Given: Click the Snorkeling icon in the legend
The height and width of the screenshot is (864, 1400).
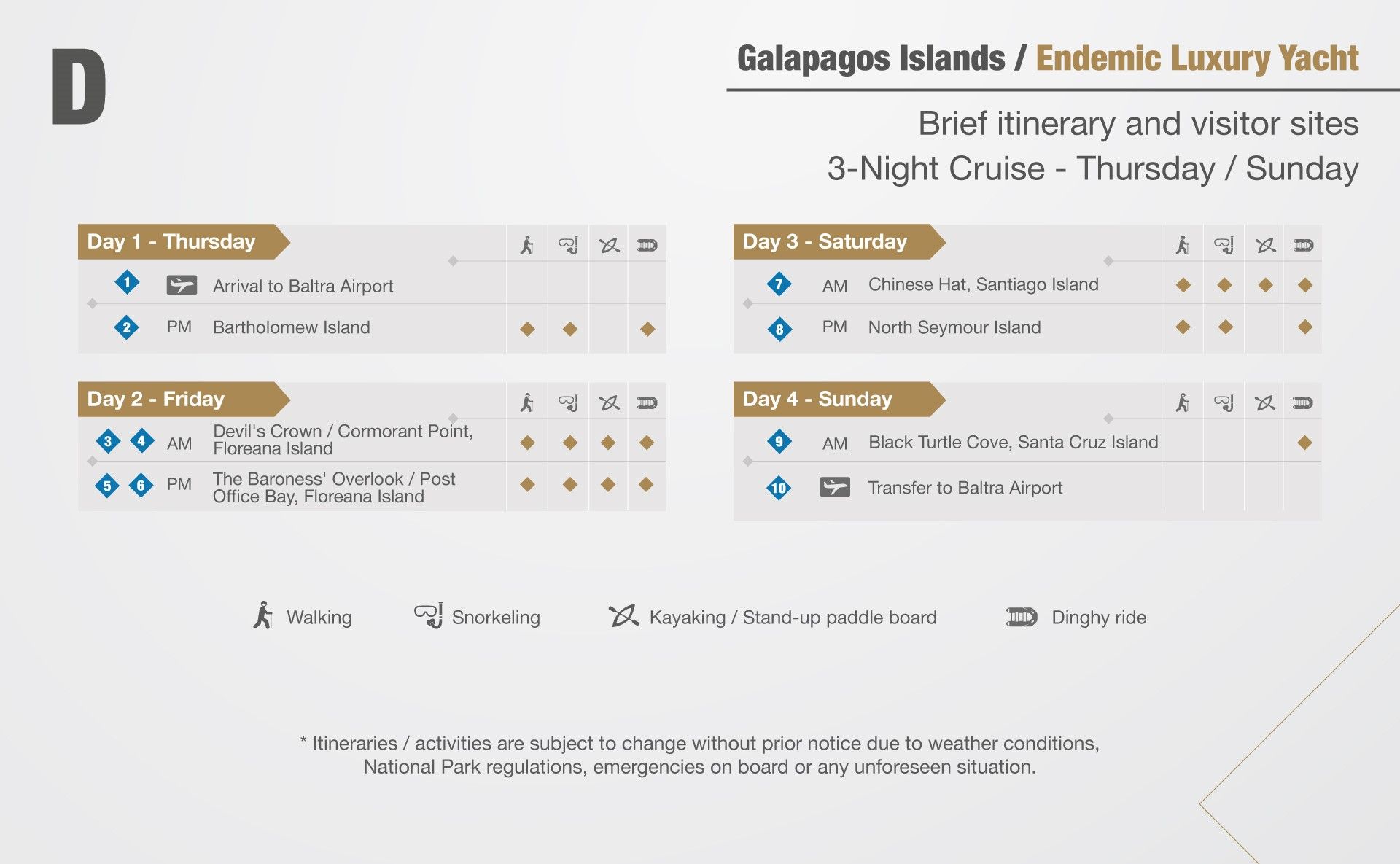Looking at the screenshot, I should 429,615.
